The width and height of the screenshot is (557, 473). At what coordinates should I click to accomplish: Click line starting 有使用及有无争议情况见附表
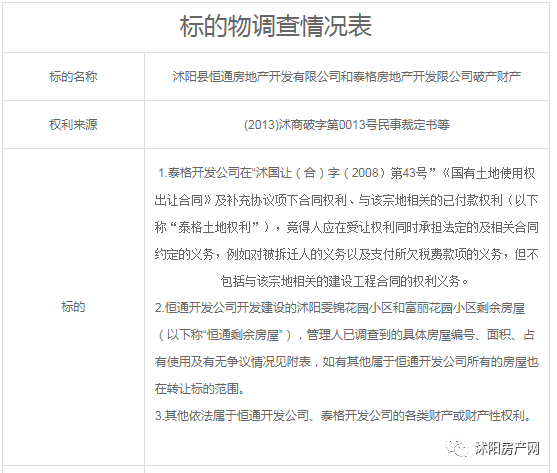(x=346, y=361)
